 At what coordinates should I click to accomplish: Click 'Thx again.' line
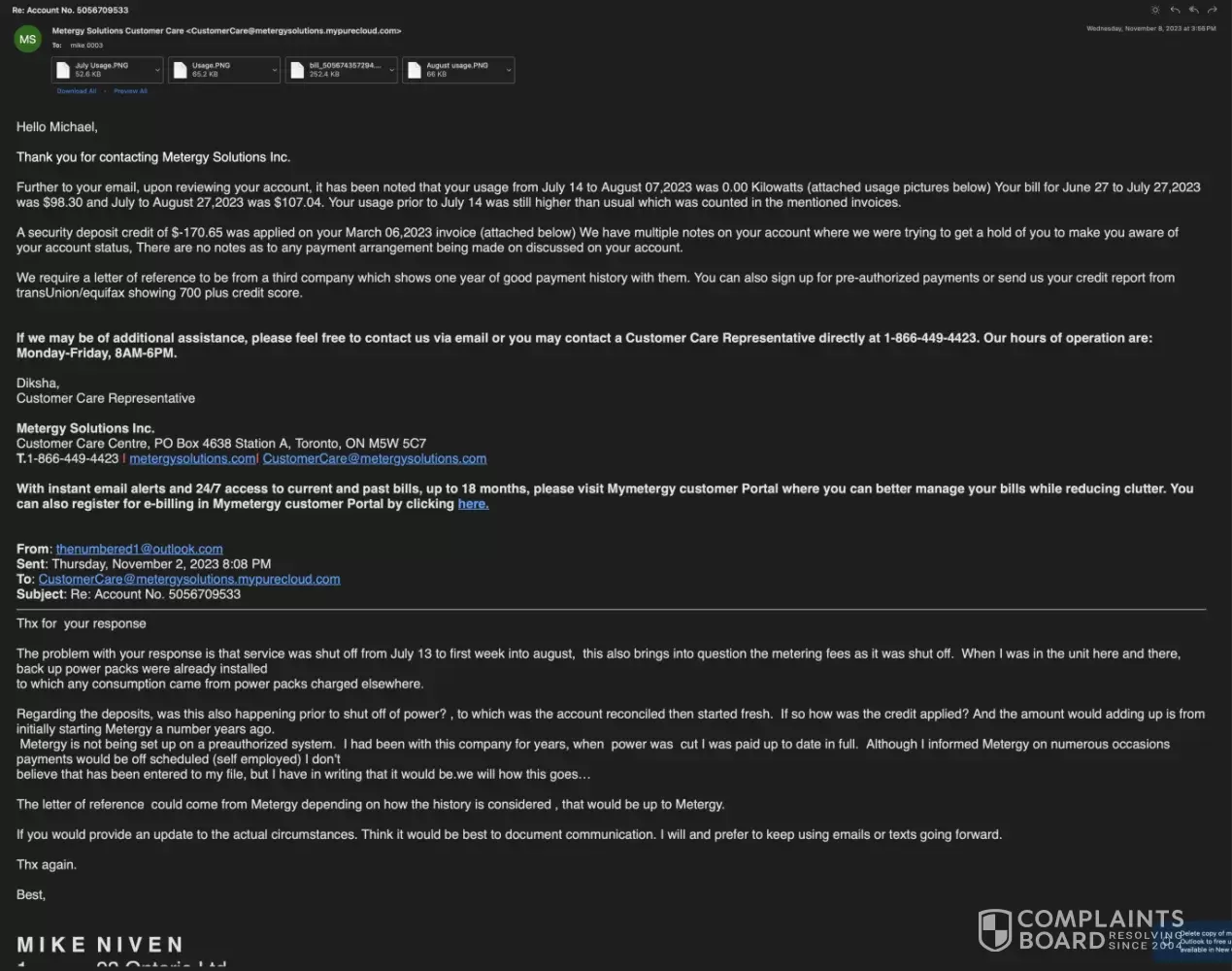[x=47, y=865]
